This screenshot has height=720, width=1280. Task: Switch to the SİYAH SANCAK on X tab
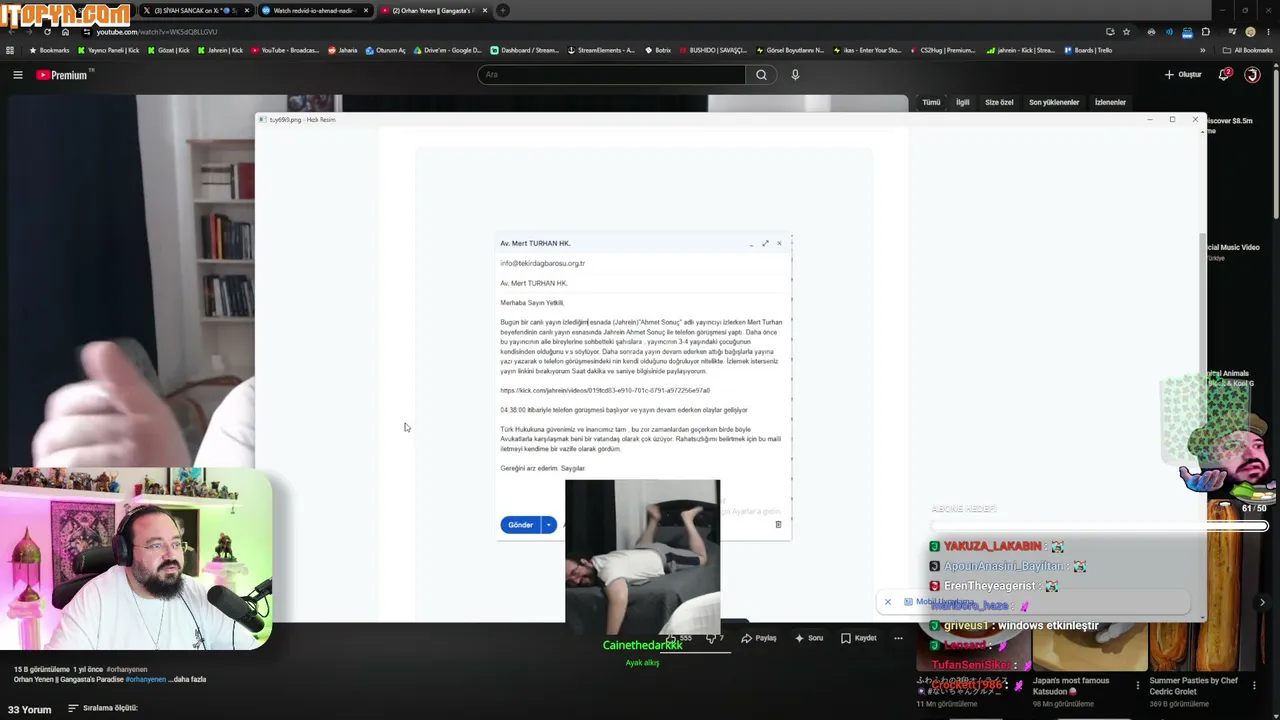[196, 11]
